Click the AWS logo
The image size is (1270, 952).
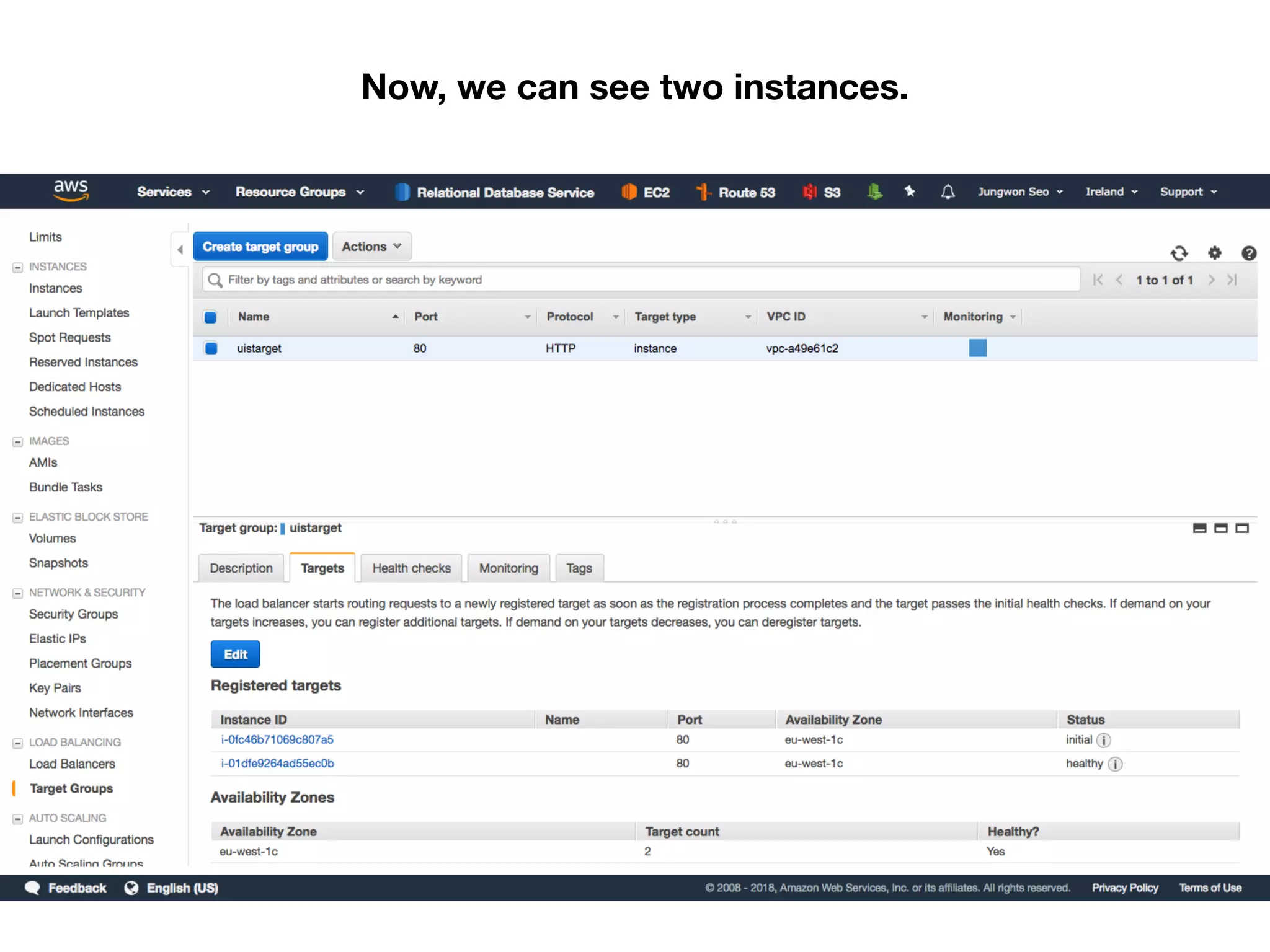(x=71, y=191)
